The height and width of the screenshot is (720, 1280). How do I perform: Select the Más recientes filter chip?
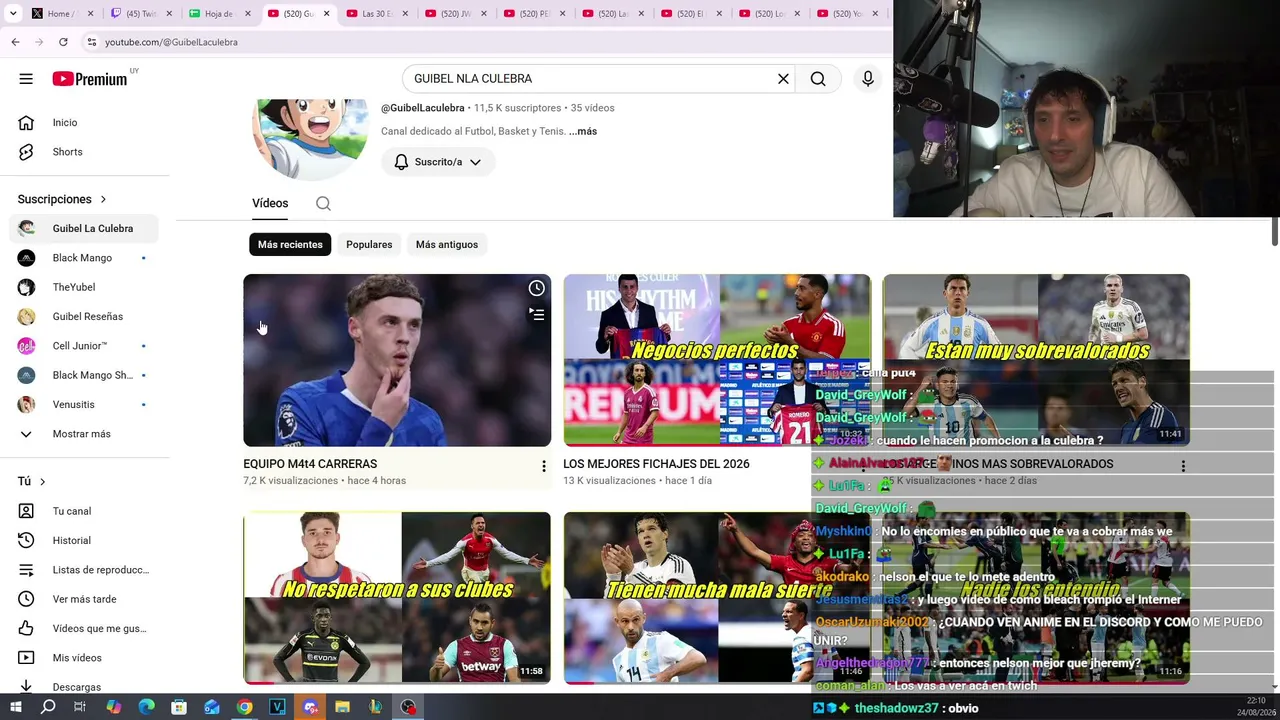(x=290, y=245)
